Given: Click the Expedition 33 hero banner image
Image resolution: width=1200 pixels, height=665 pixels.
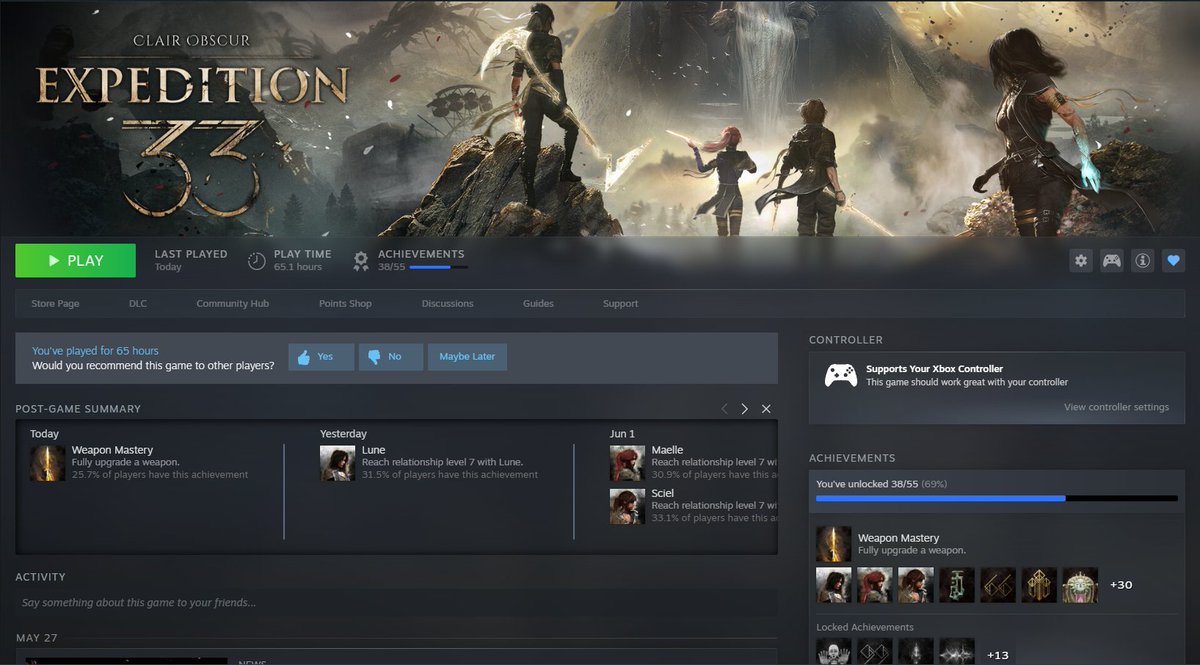Looking at the screenshot, I should pyautogui.click(x=600, y=118).
